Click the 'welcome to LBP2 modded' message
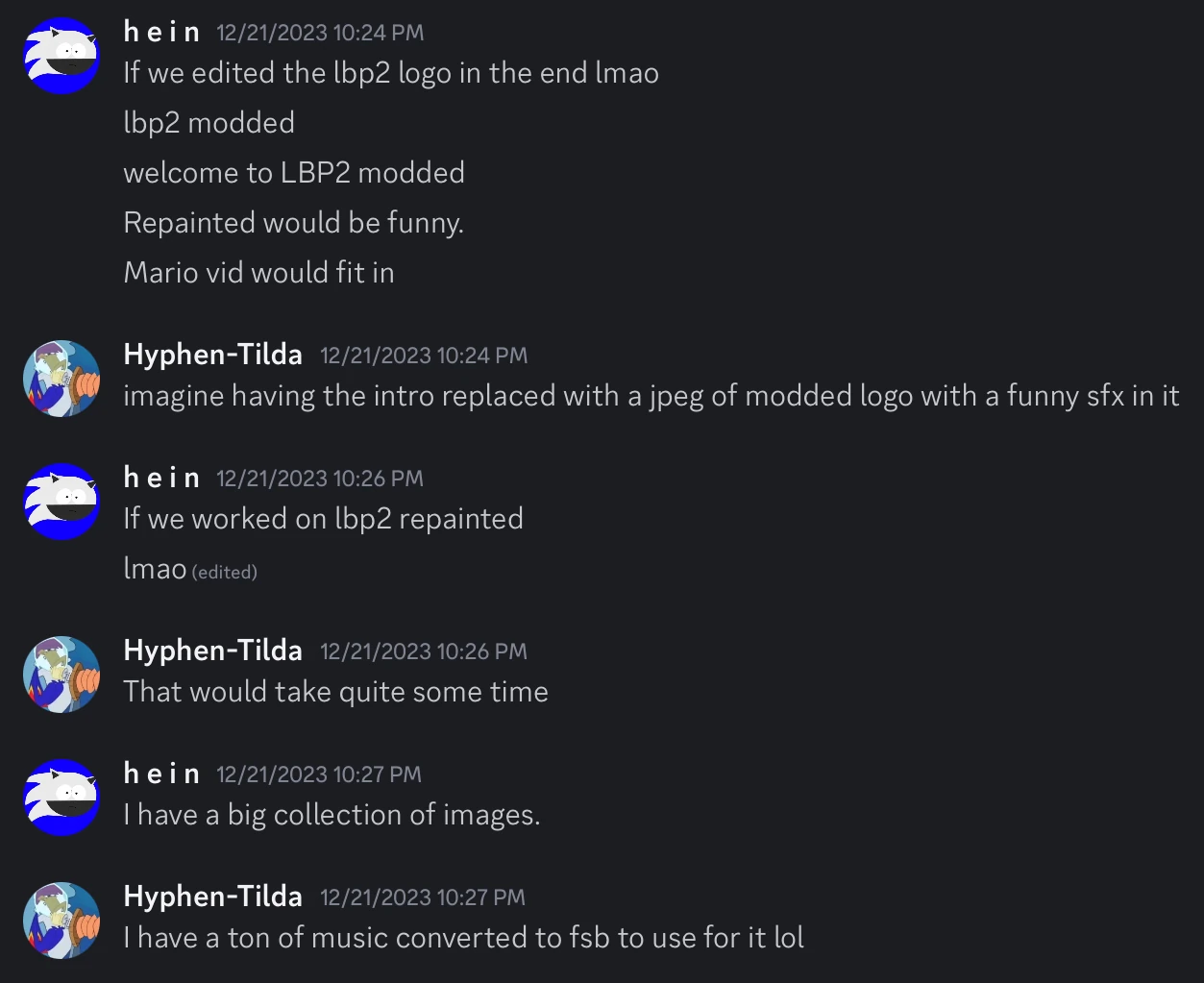 point(294,173)
